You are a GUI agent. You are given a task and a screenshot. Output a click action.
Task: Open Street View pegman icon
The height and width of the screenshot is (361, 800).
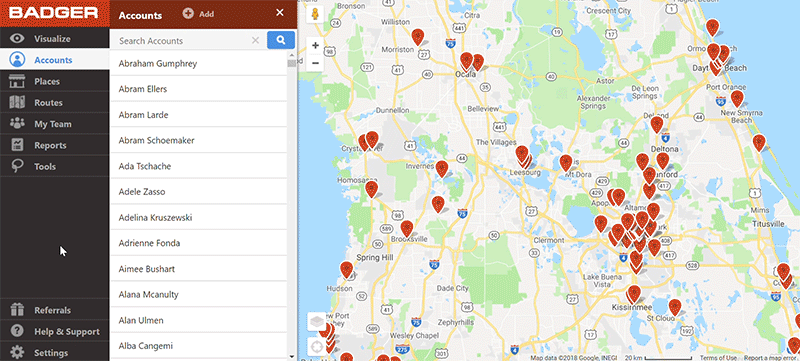click(315, 14)
